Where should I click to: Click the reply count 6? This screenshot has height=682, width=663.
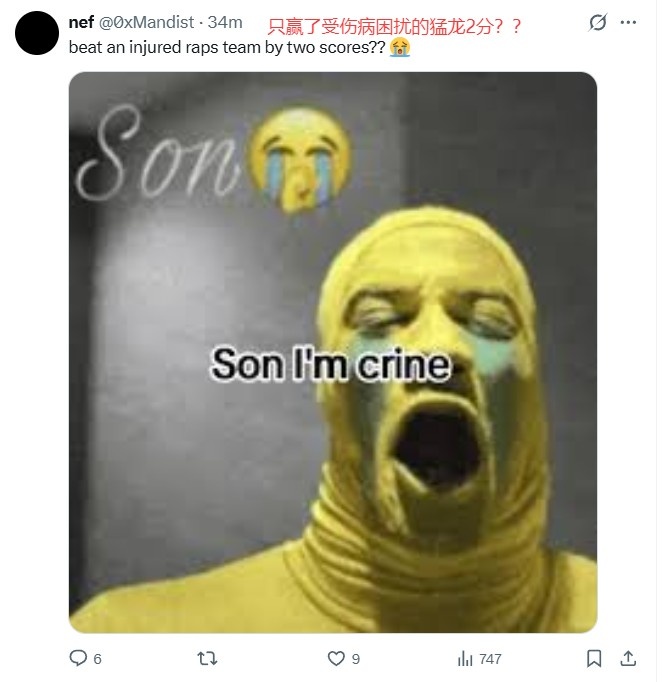pyautogui.click(x=97, y=659)
